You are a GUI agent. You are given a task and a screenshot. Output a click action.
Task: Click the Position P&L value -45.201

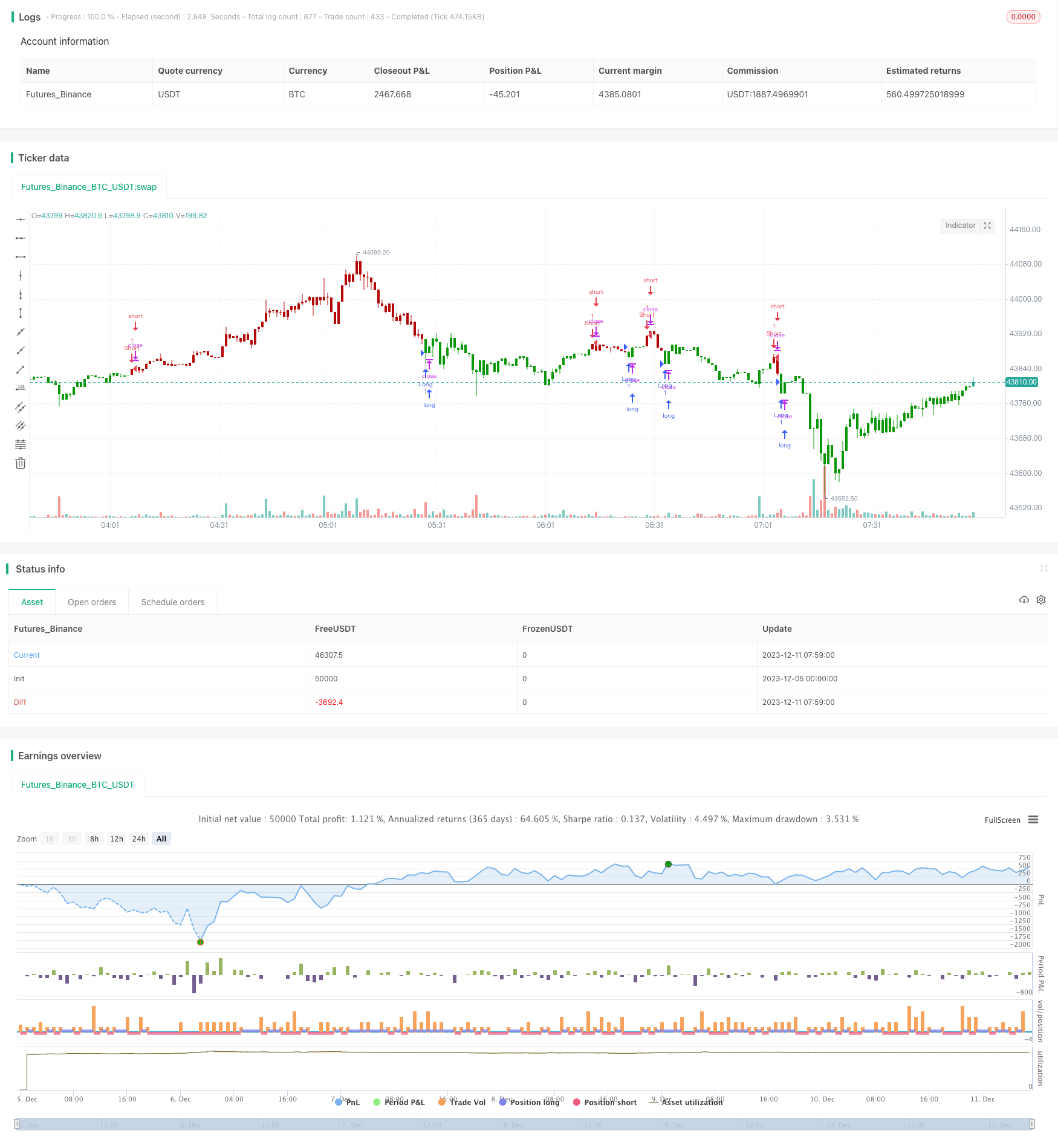[504, 94]
